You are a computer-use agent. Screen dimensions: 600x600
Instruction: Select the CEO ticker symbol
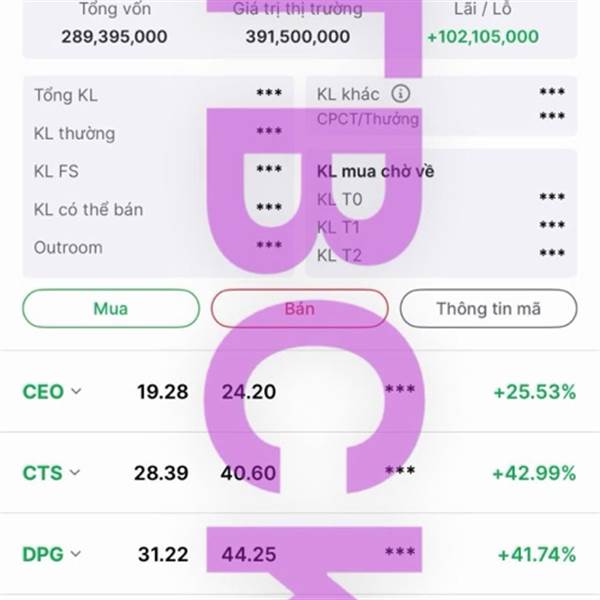click(43, 392)
